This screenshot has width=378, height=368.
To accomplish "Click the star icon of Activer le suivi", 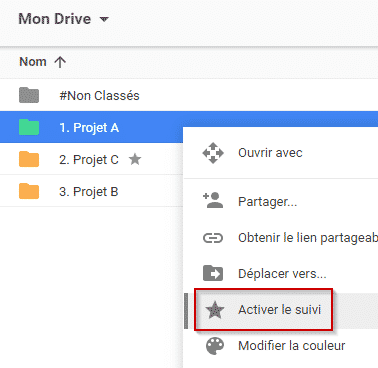I will coord(215,310).
